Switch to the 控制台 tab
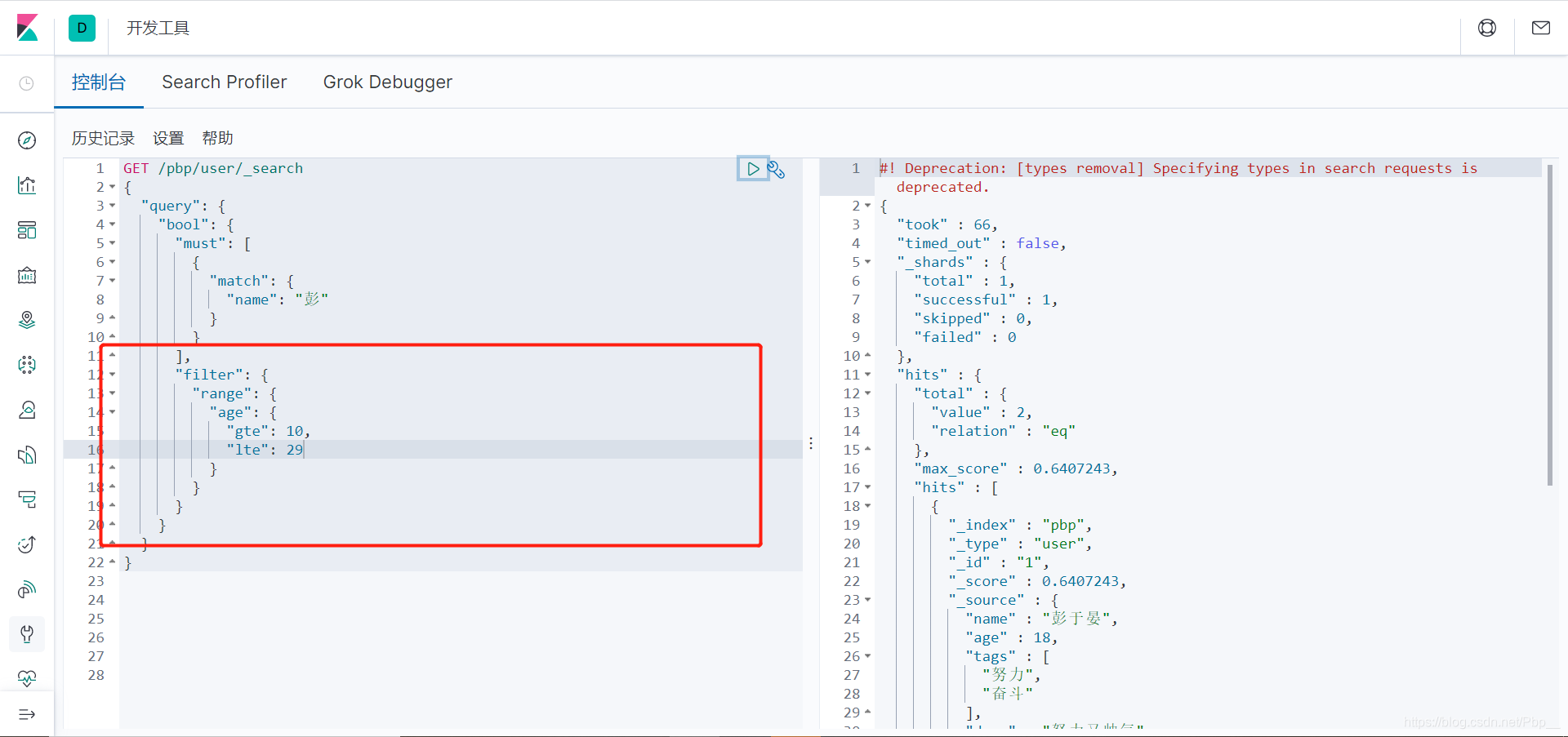This screenshot has height=737, width=1568. [x=99, y=82]
